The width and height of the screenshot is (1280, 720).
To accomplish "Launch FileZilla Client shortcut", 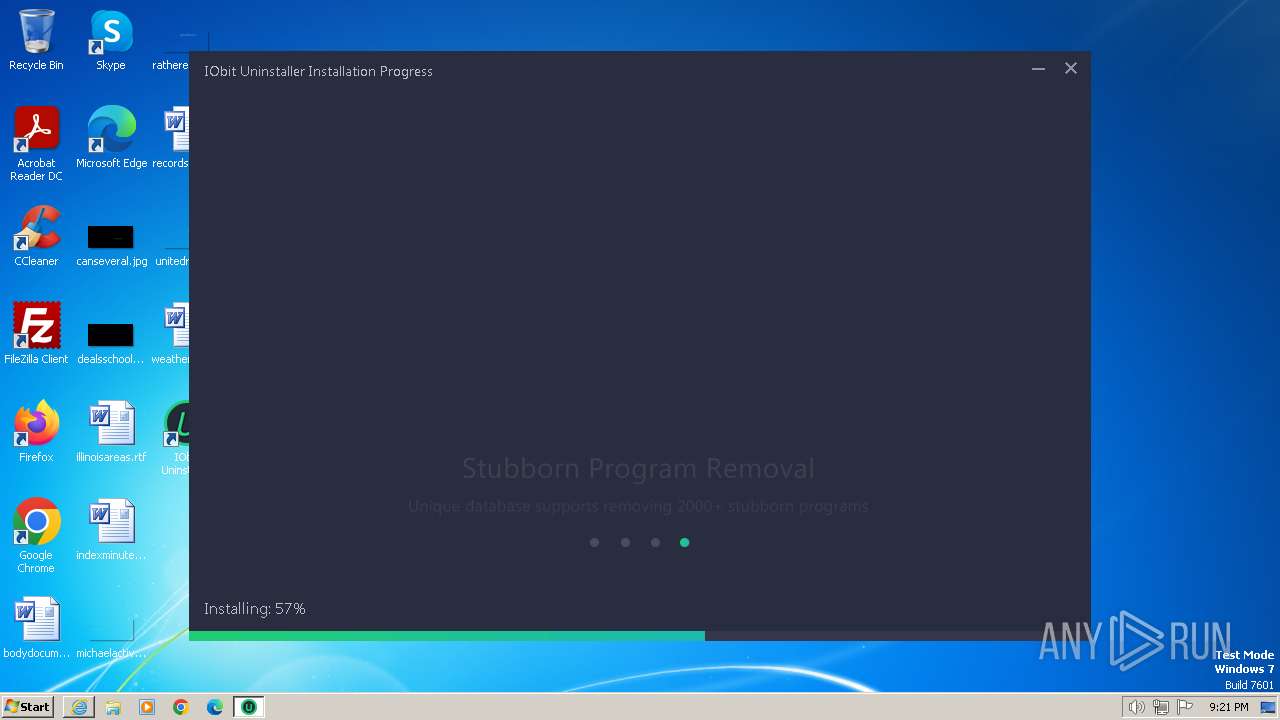I will pos(36,334).
